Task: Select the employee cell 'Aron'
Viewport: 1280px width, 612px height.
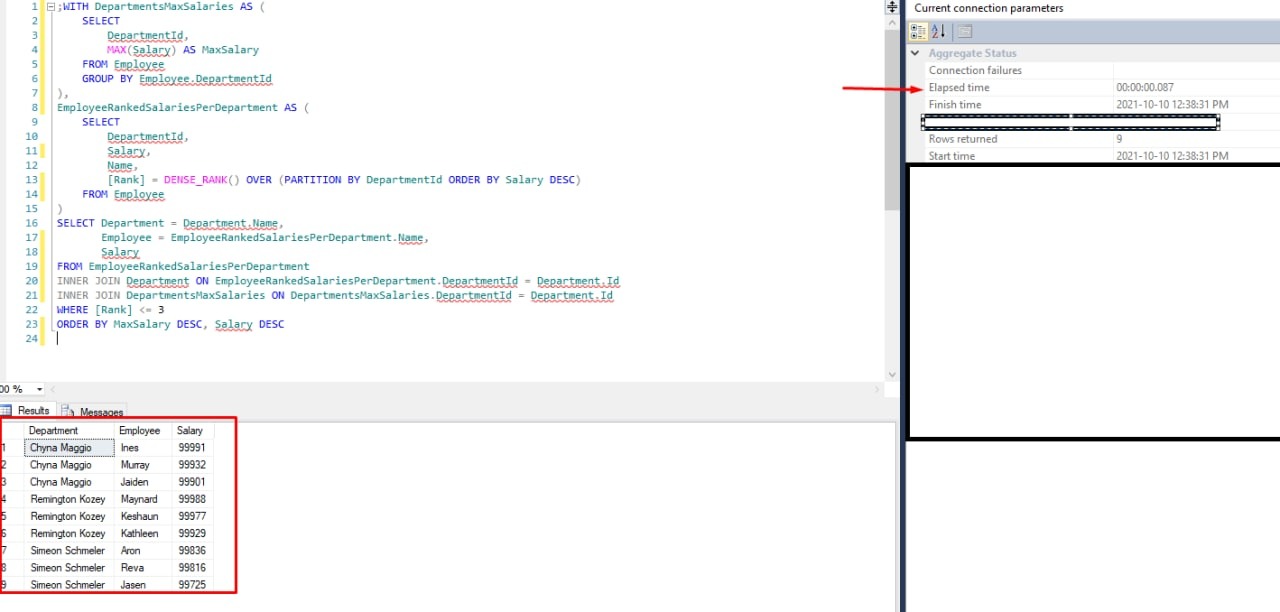Action: 143,550
